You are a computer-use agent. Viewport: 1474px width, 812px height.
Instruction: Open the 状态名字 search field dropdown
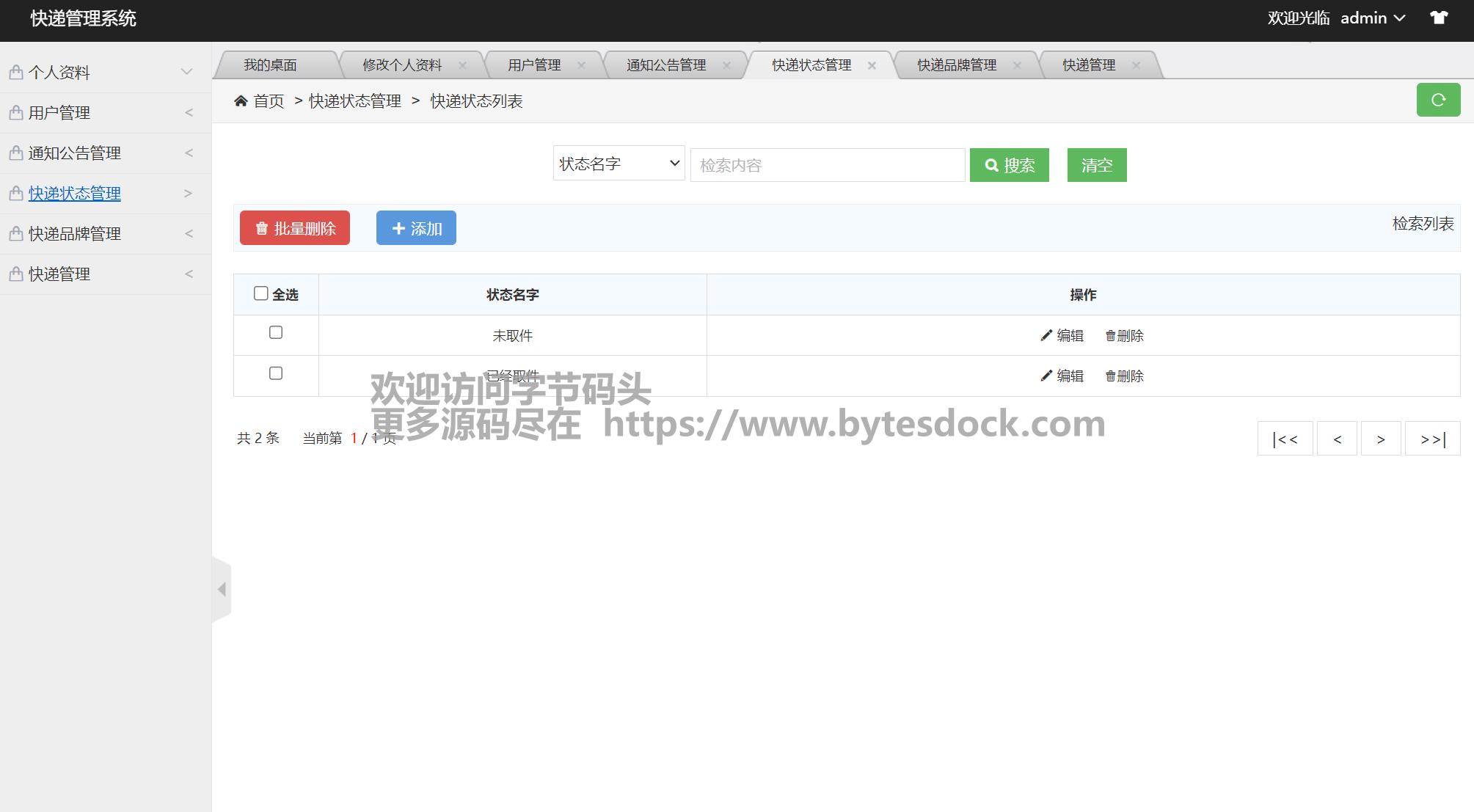pos(619,164)
